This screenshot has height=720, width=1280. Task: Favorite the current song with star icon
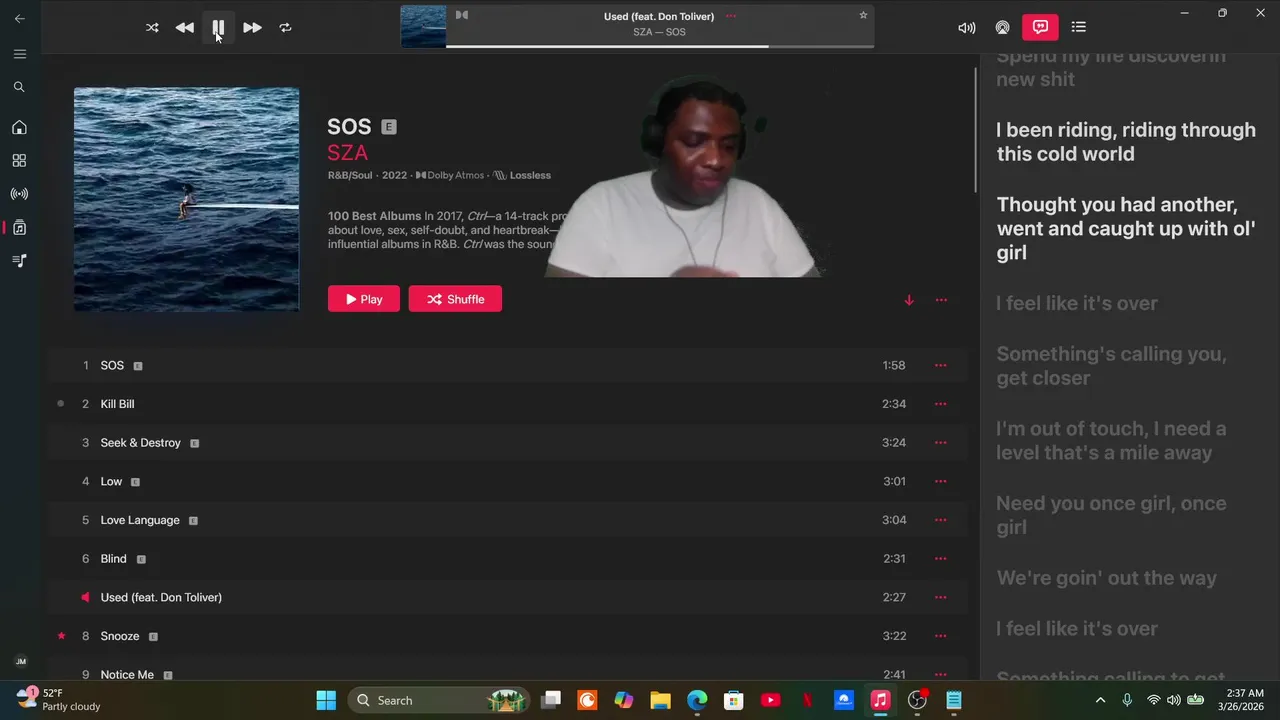click(x=863, y=15)
